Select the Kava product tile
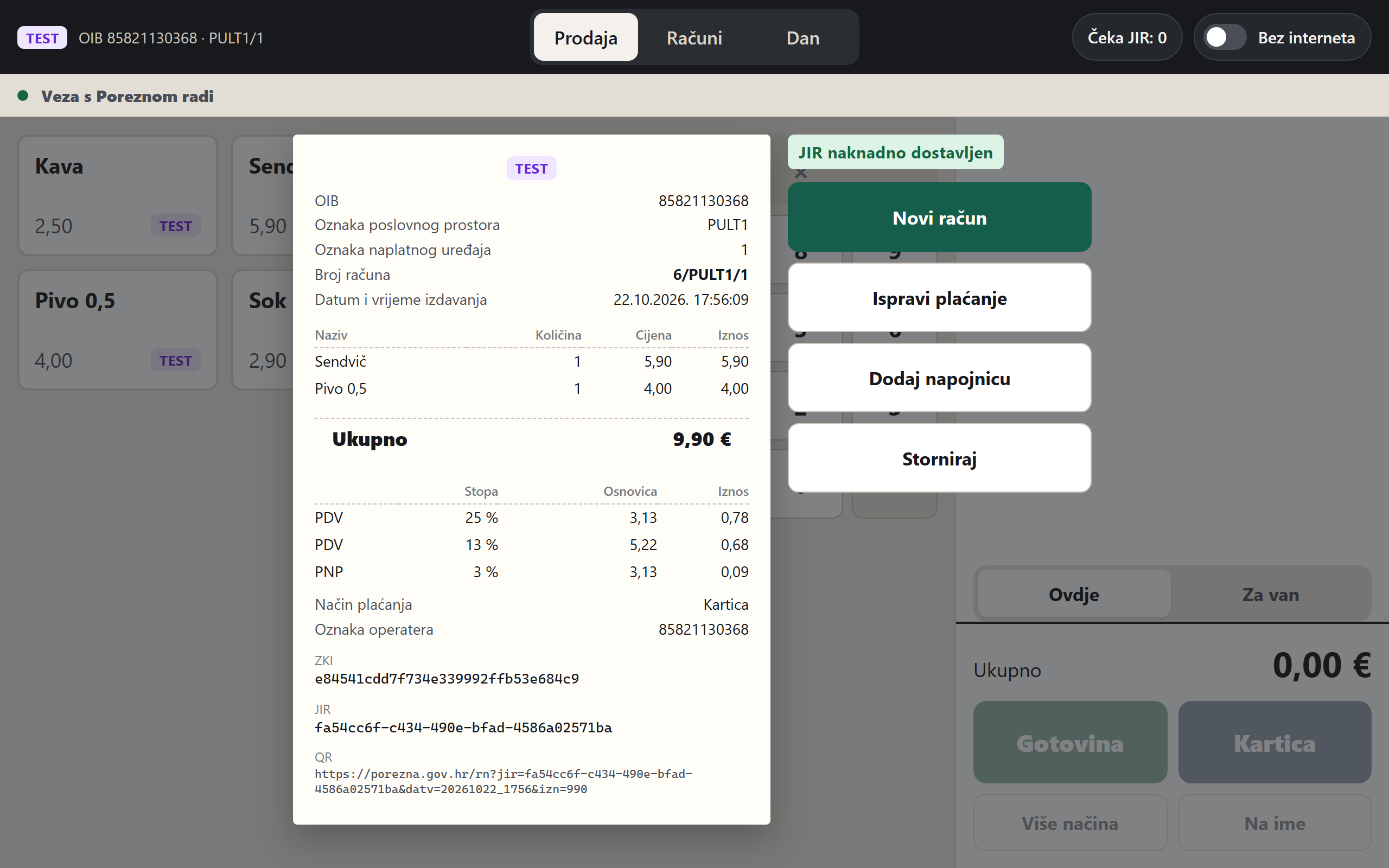 (118, 195)
